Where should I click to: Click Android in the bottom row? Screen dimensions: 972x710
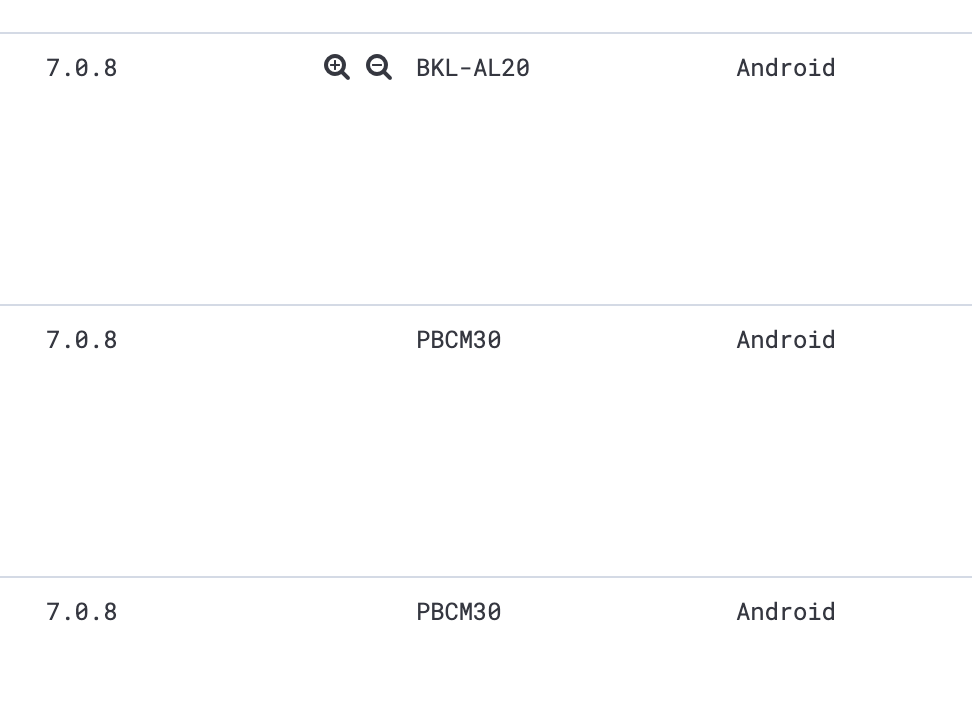click(x=786, y=612)
